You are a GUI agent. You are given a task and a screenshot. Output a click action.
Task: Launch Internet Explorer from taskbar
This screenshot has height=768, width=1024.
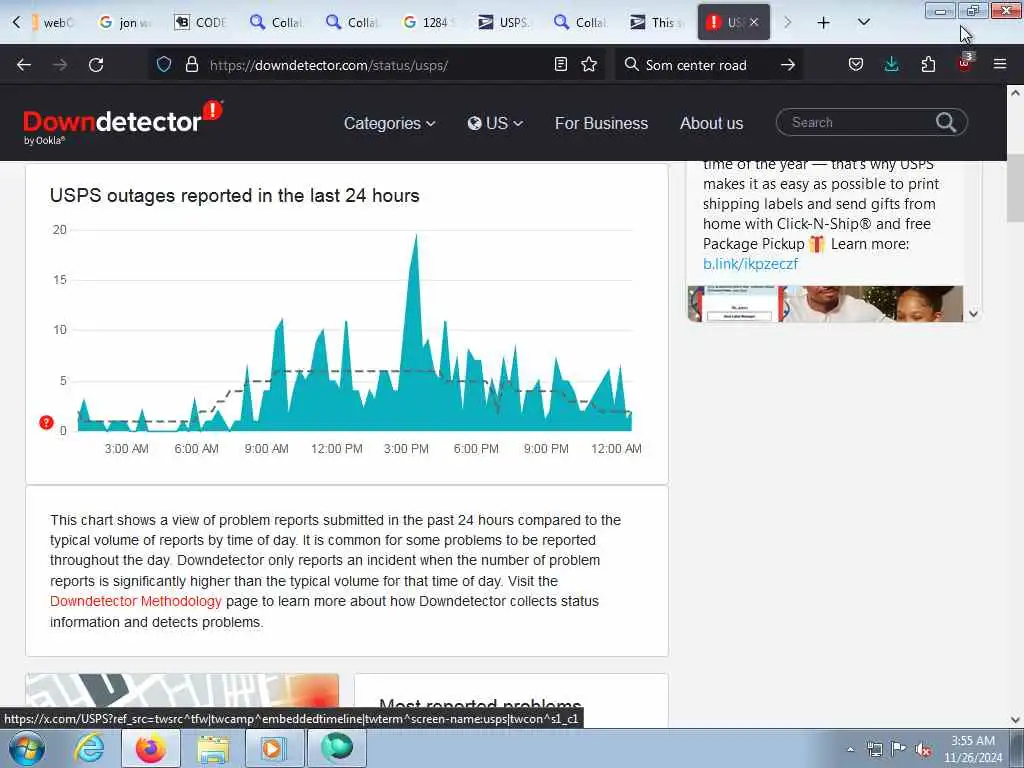click(89, 748)
